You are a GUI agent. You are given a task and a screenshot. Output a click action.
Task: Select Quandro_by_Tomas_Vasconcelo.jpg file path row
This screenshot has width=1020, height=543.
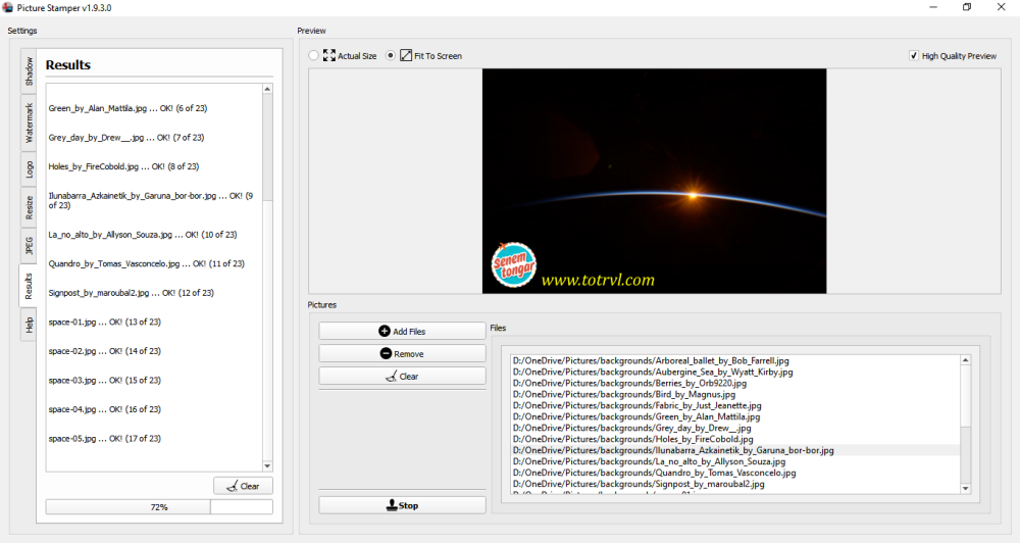coord(736,473)
